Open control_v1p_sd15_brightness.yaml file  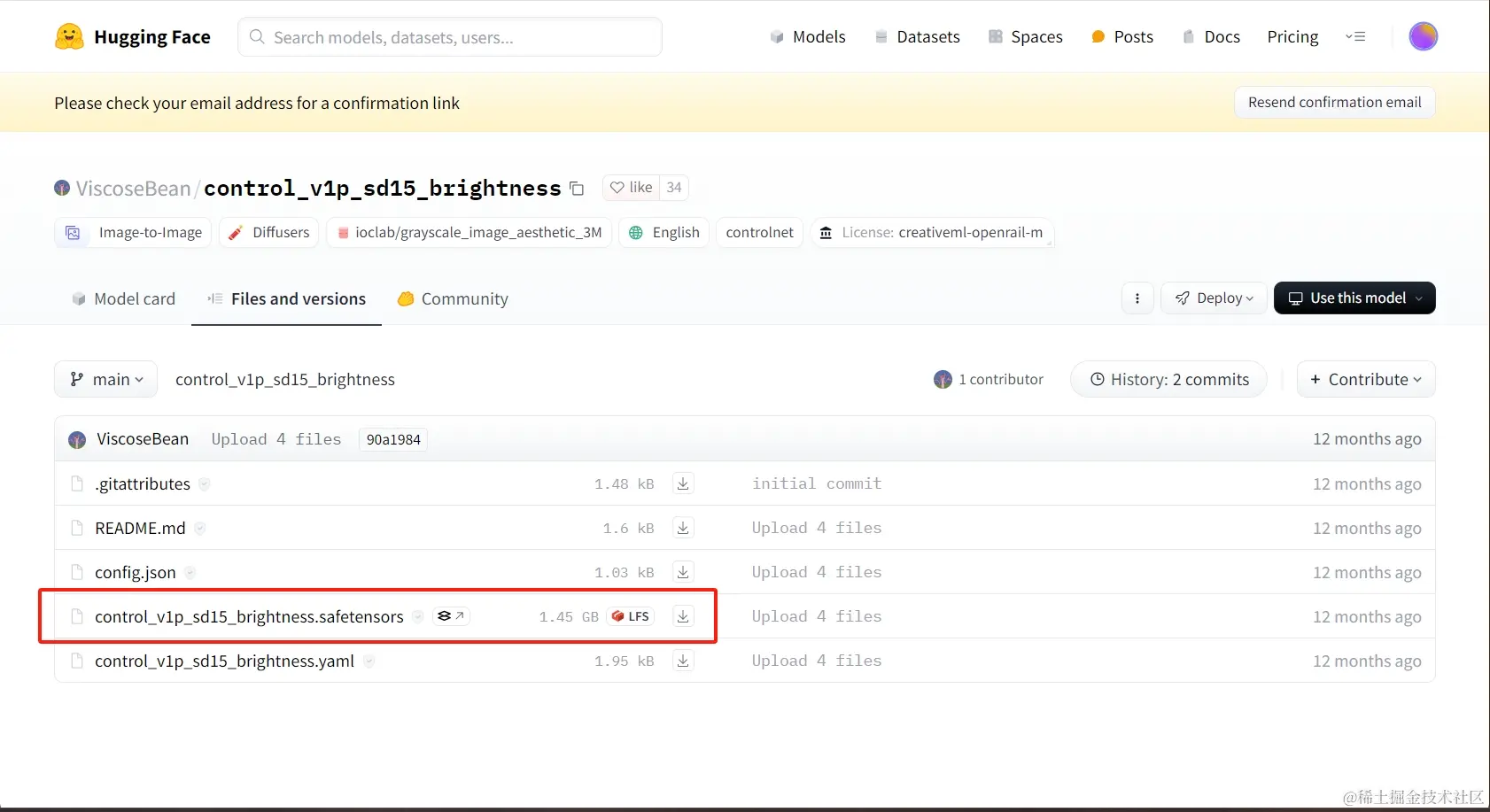(224, 661)
